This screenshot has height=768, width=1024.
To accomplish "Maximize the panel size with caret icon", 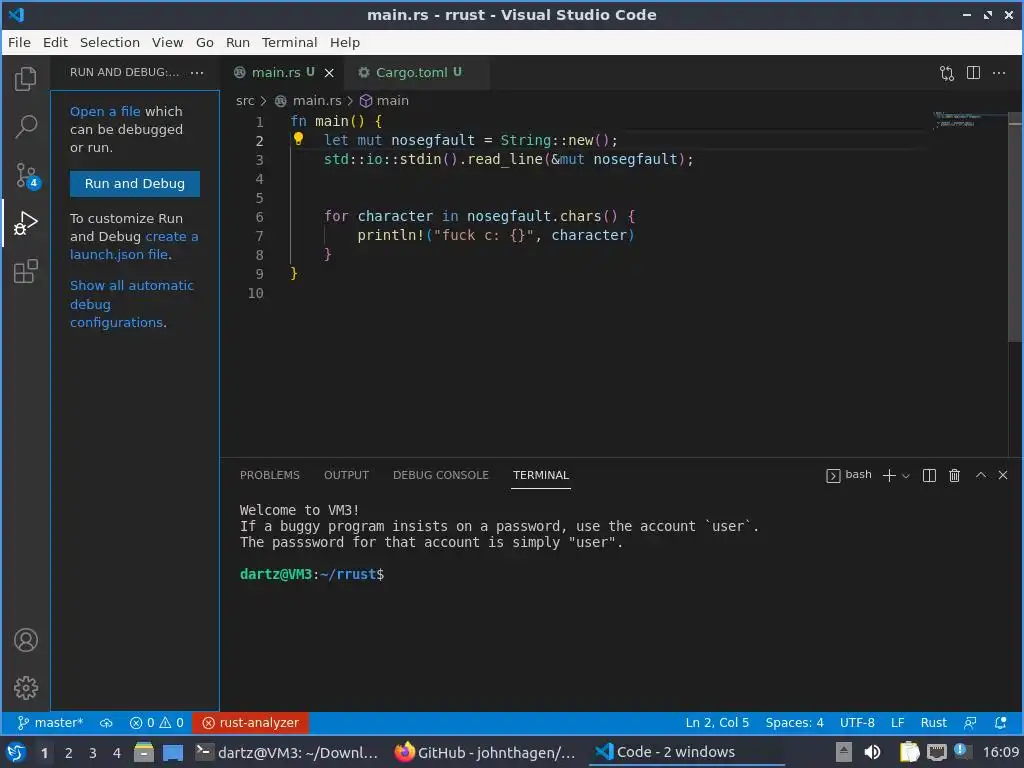I will tap(981, 475).
